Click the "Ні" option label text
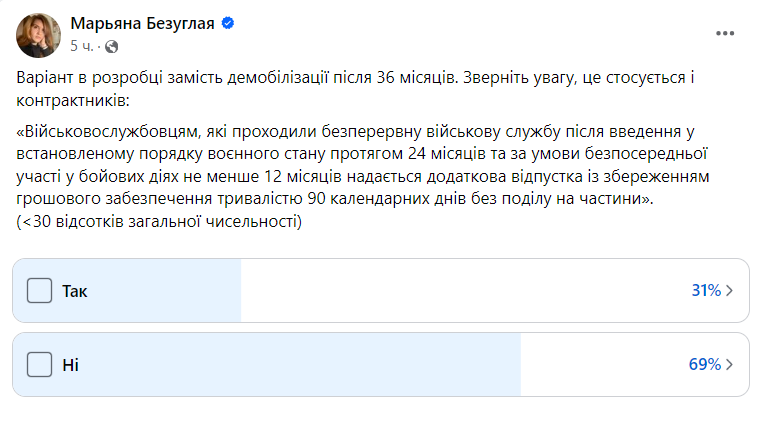 70,365
